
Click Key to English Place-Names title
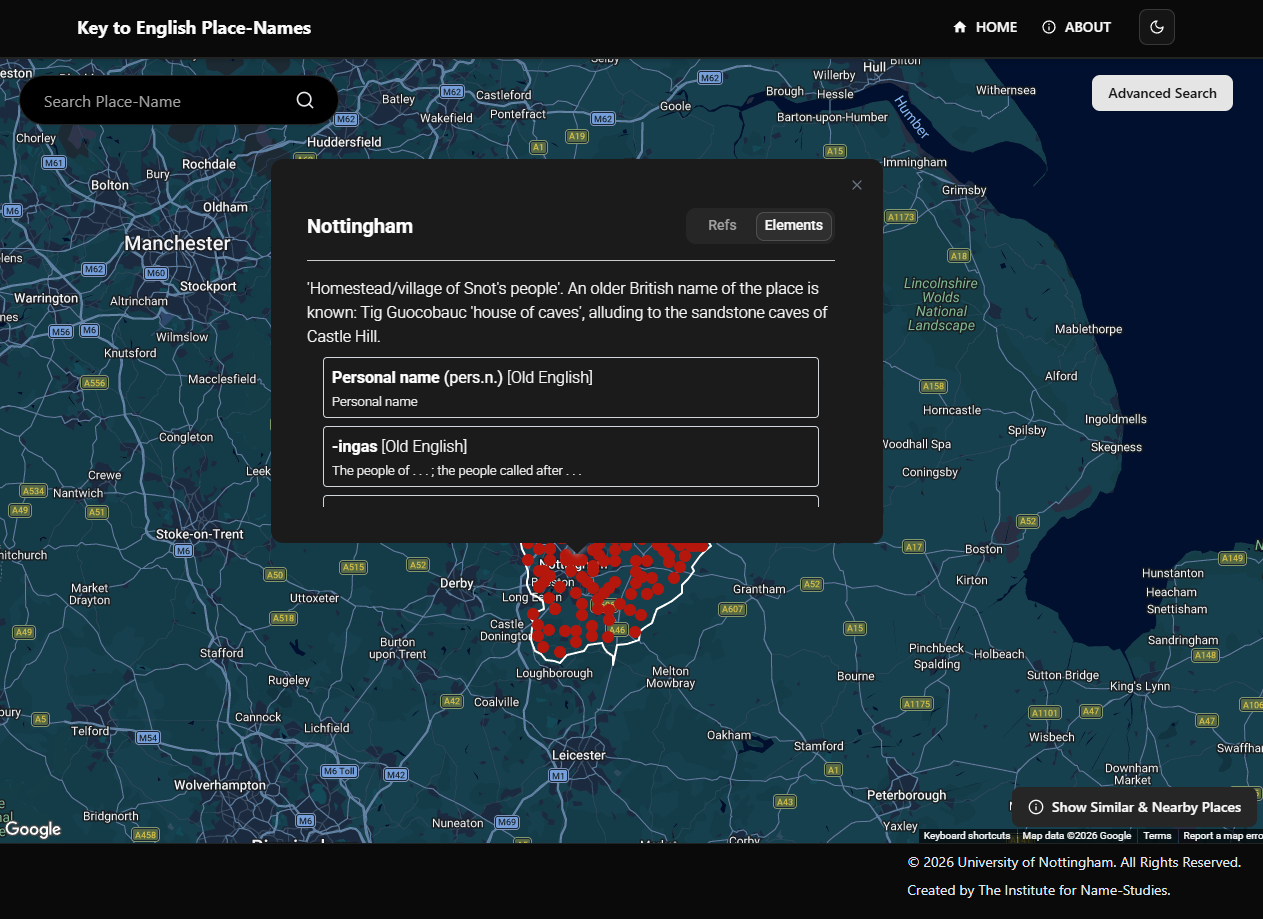pyautogui.click(x=194, y=28)
